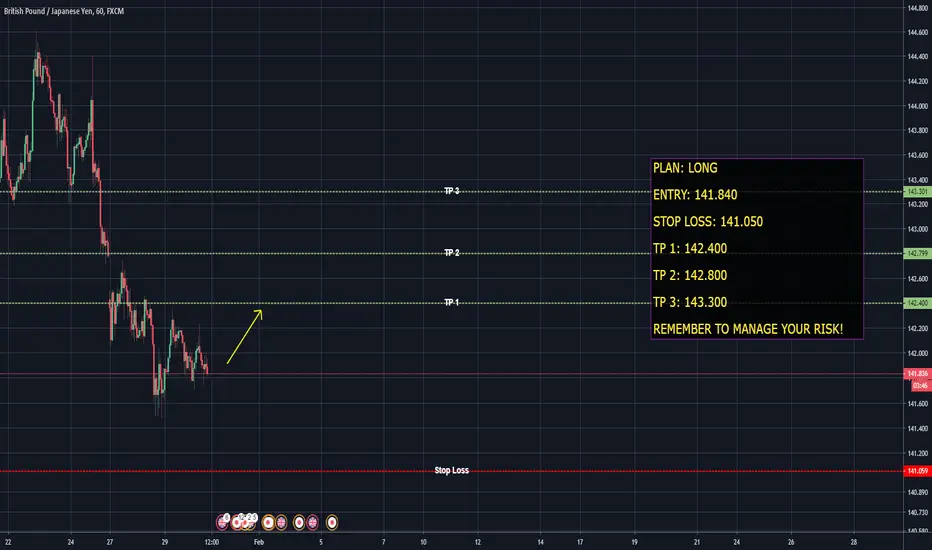Click the Stop Loss line label
This screenshot has width=932, height=550.
[451, 470]
